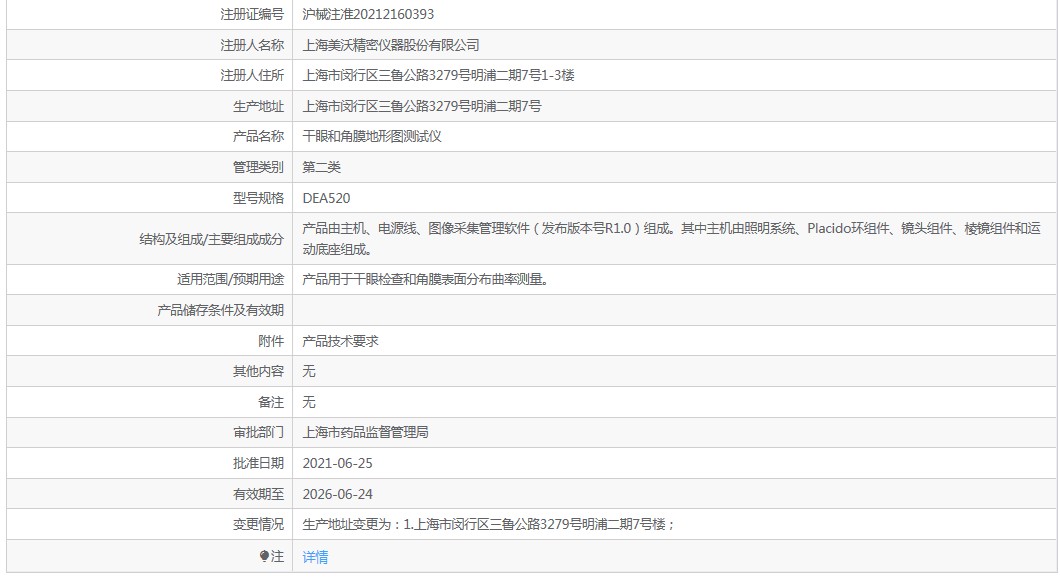Select registration number 沪械注准20212160393
This screenshot has height=580, width=1060.
click(368, 14)
